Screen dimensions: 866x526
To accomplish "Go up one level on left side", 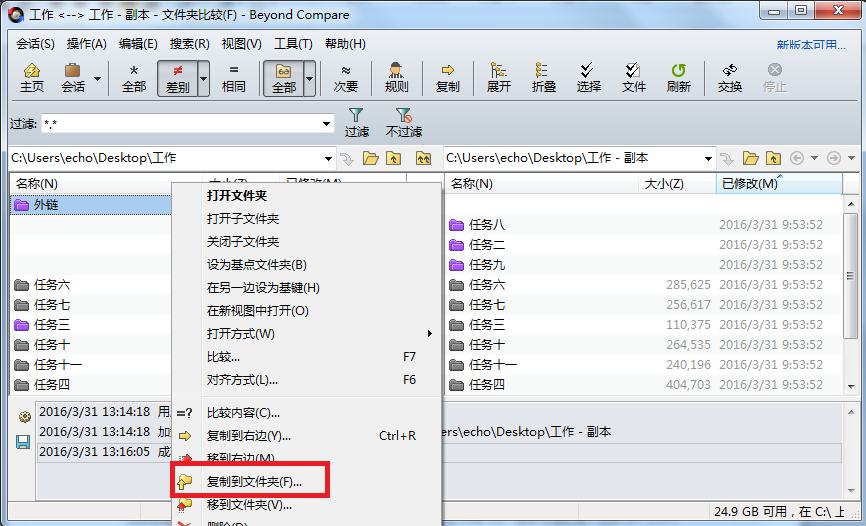I will 393,159.
